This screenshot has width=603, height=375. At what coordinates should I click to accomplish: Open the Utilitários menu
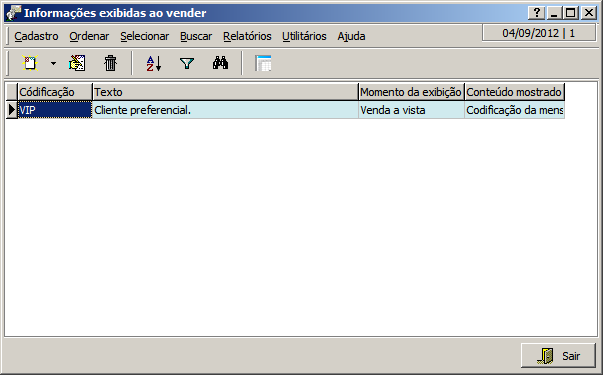pyautogui.click(x=304, y=36)
